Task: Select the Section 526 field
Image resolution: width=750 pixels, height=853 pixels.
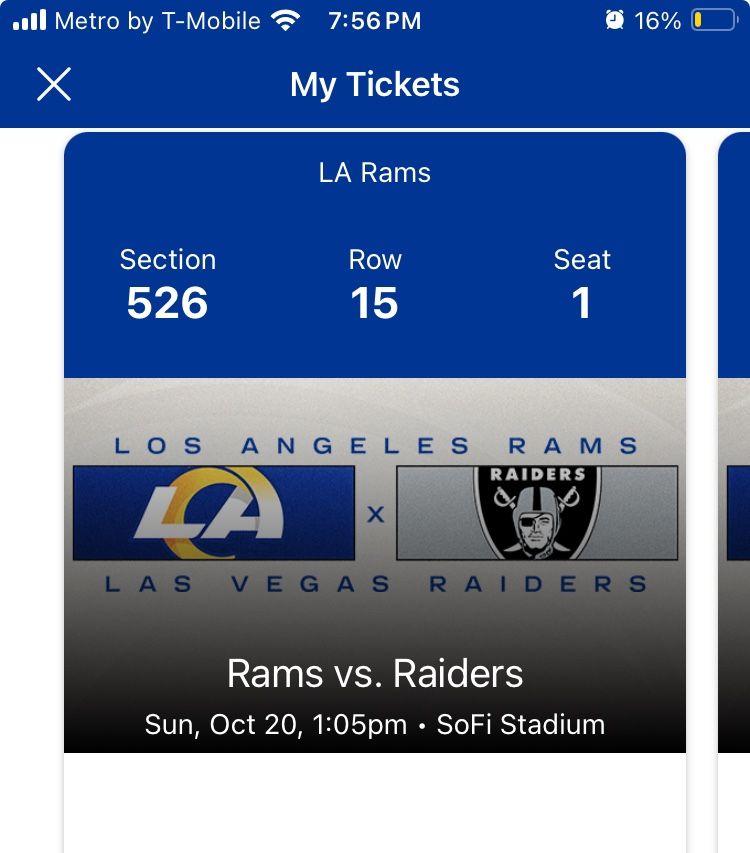Action: point(167,283)
